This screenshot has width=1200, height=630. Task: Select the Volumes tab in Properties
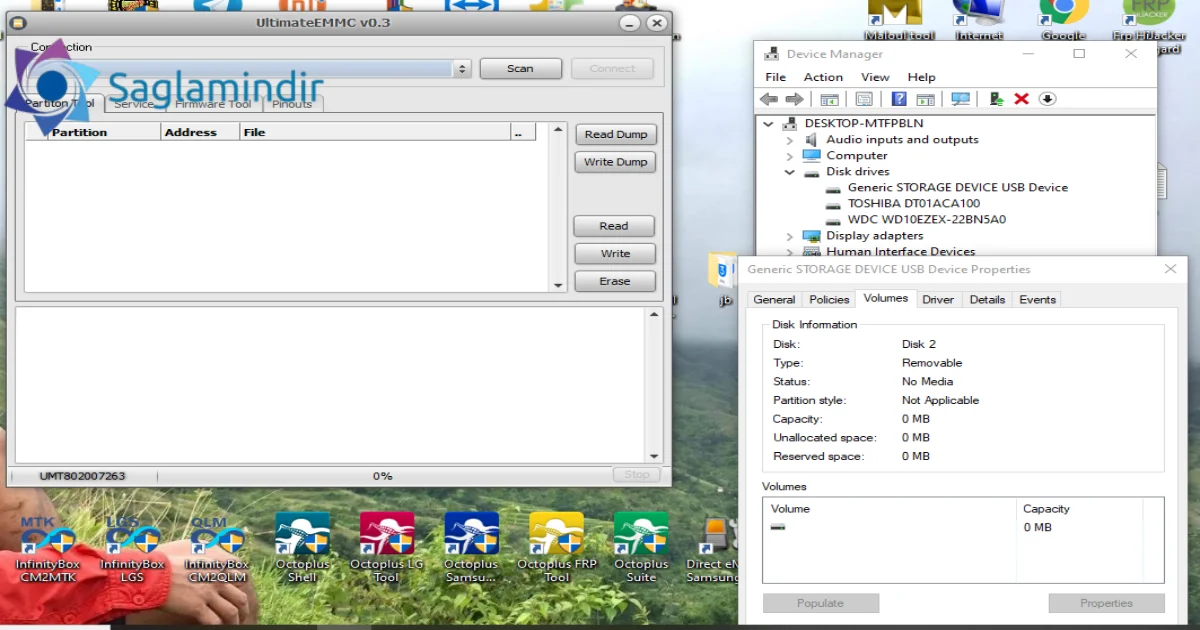click(x=886, y=298)
